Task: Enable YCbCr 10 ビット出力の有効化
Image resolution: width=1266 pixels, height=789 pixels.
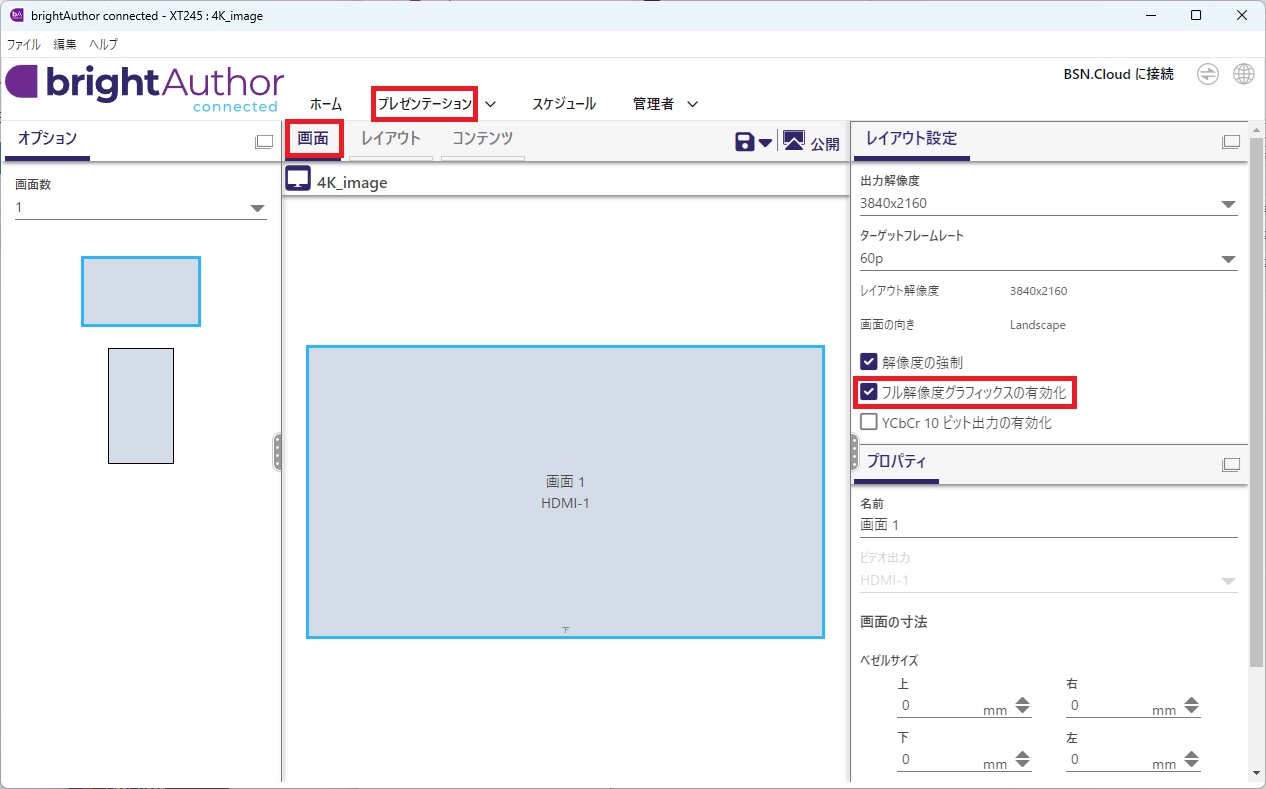Action: point(869,422)
